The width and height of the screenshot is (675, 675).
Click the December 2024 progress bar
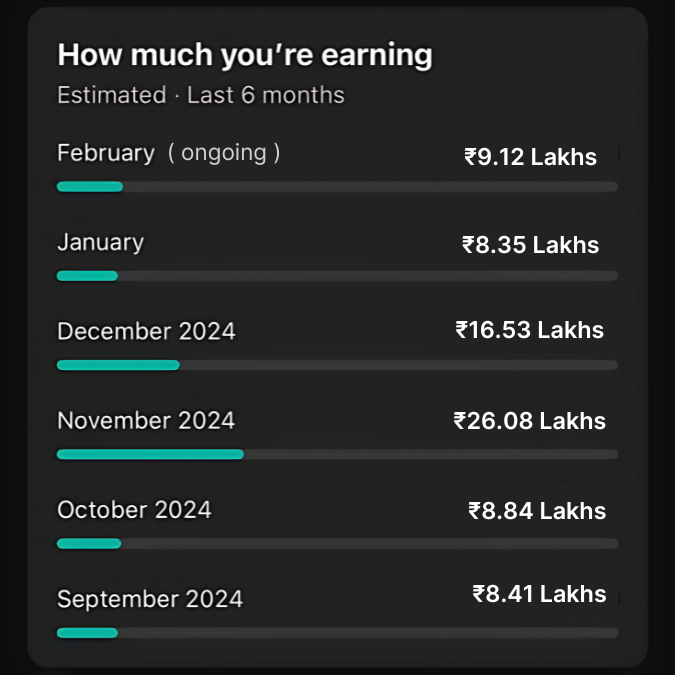[x=338, y=365]
